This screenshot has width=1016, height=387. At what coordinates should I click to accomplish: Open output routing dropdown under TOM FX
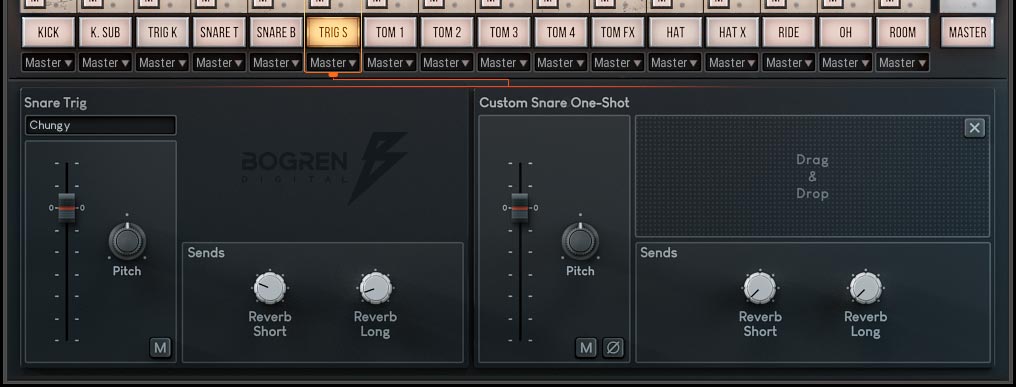tap(619, 63)
